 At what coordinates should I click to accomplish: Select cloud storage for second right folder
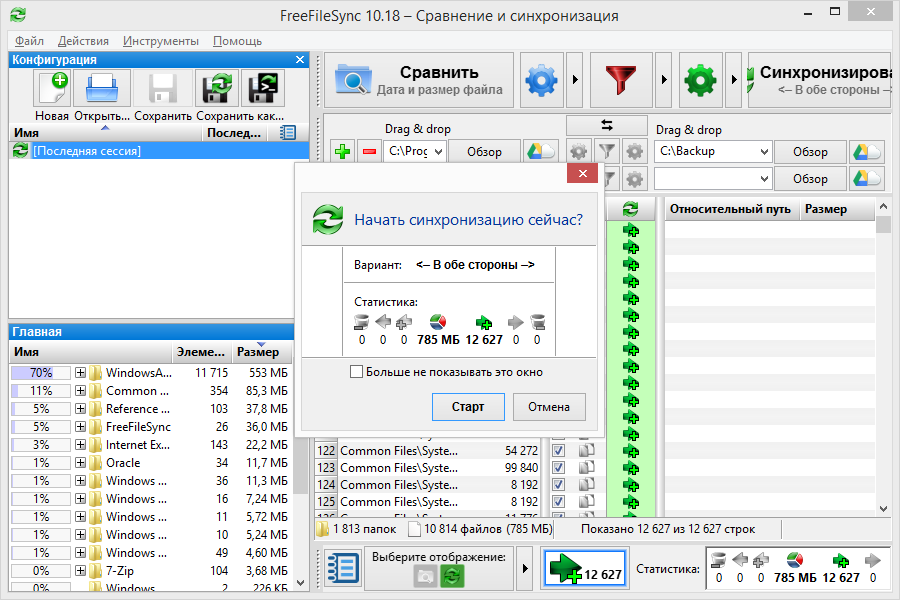pos(866,179)
